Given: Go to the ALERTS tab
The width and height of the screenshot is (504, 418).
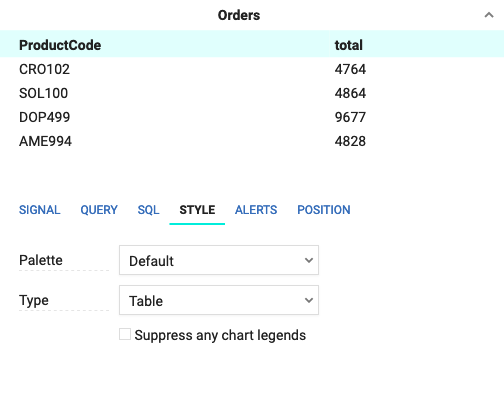Looking at the screenshot, I should (256, 210).
